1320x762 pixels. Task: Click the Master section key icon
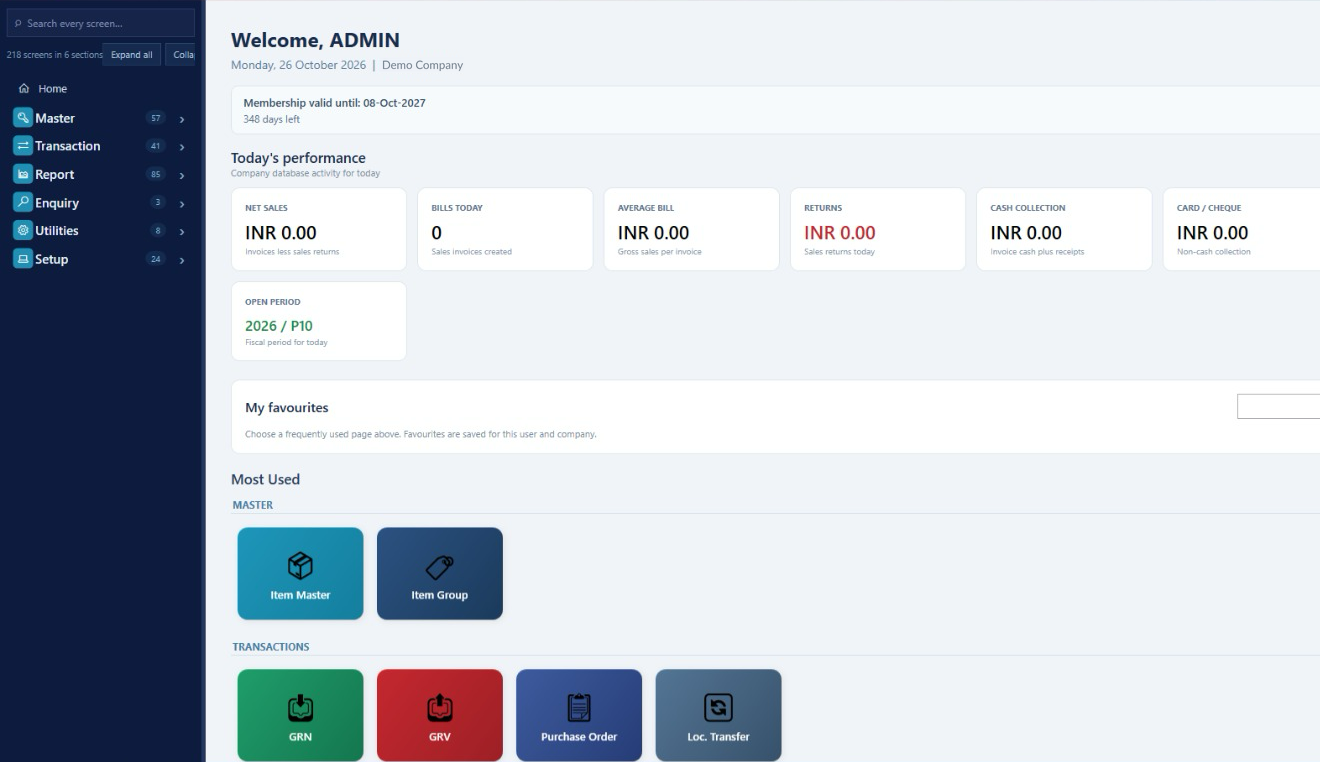click(22, 118)
